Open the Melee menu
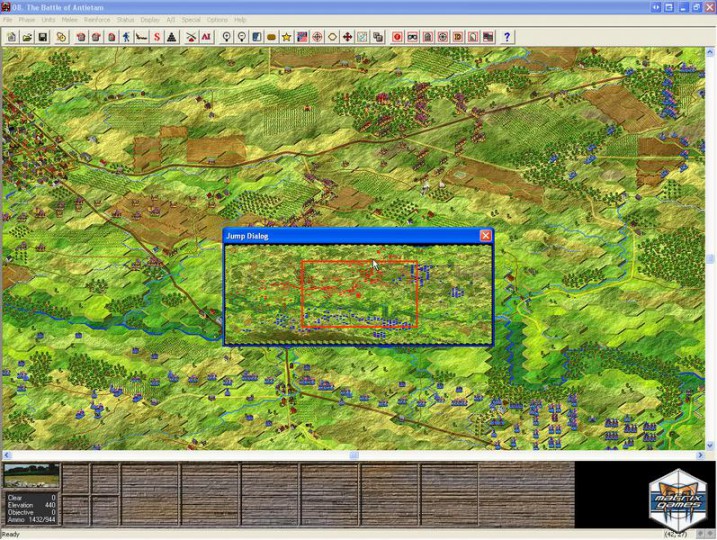The height and width of the screenshot is (540, 717). point(70,20)
